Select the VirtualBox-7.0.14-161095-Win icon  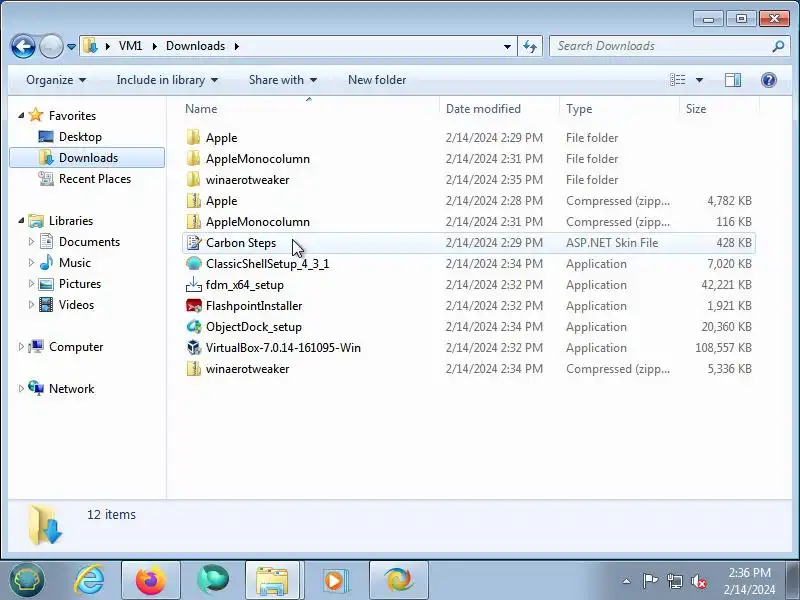click(x=193, y=347)
